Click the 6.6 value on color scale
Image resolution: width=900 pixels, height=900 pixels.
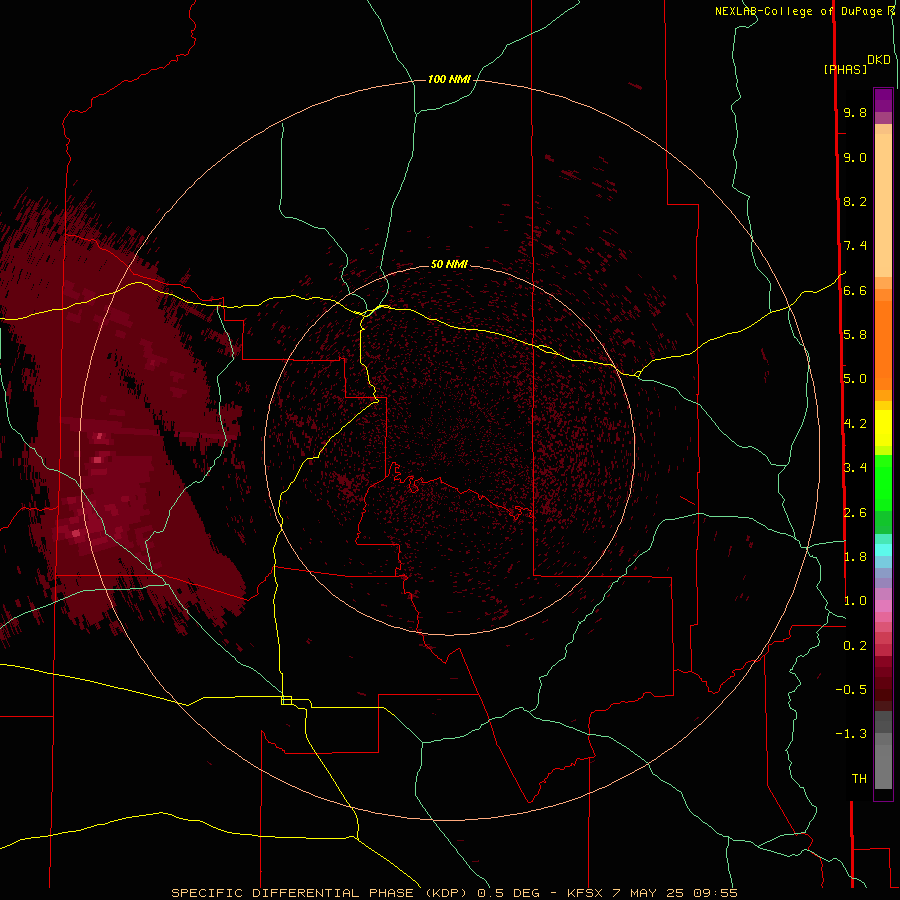[855, 290]
